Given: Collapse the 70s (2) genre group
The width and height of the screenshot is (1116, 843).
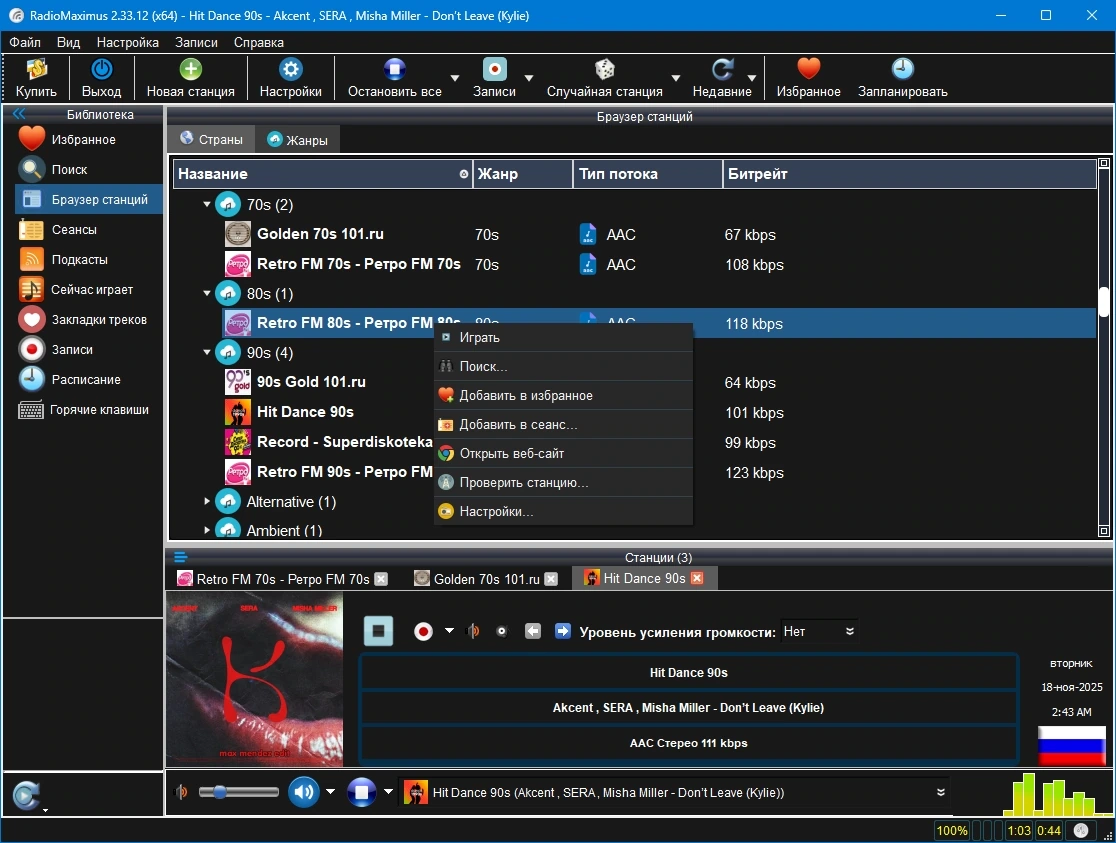Looking at the screenshot, I should pyautogui.click(x=207, y=204).
